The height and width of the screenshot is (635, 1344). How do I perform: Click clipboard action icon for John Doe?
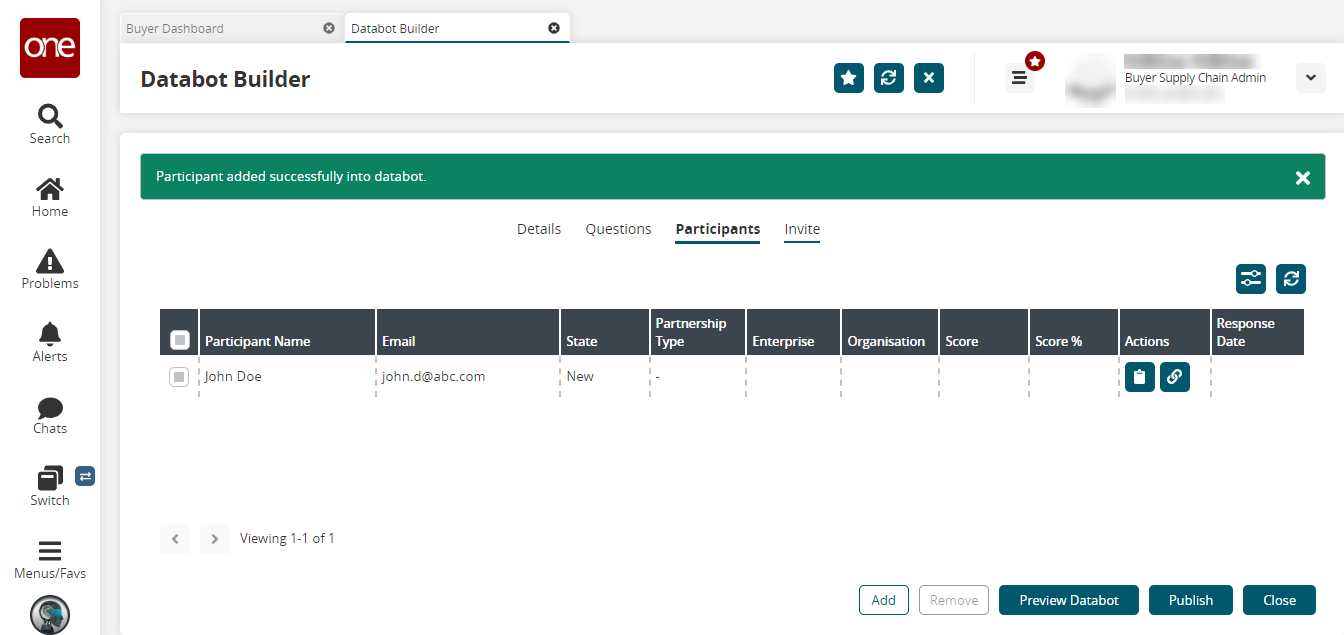tap(1140, 377)
